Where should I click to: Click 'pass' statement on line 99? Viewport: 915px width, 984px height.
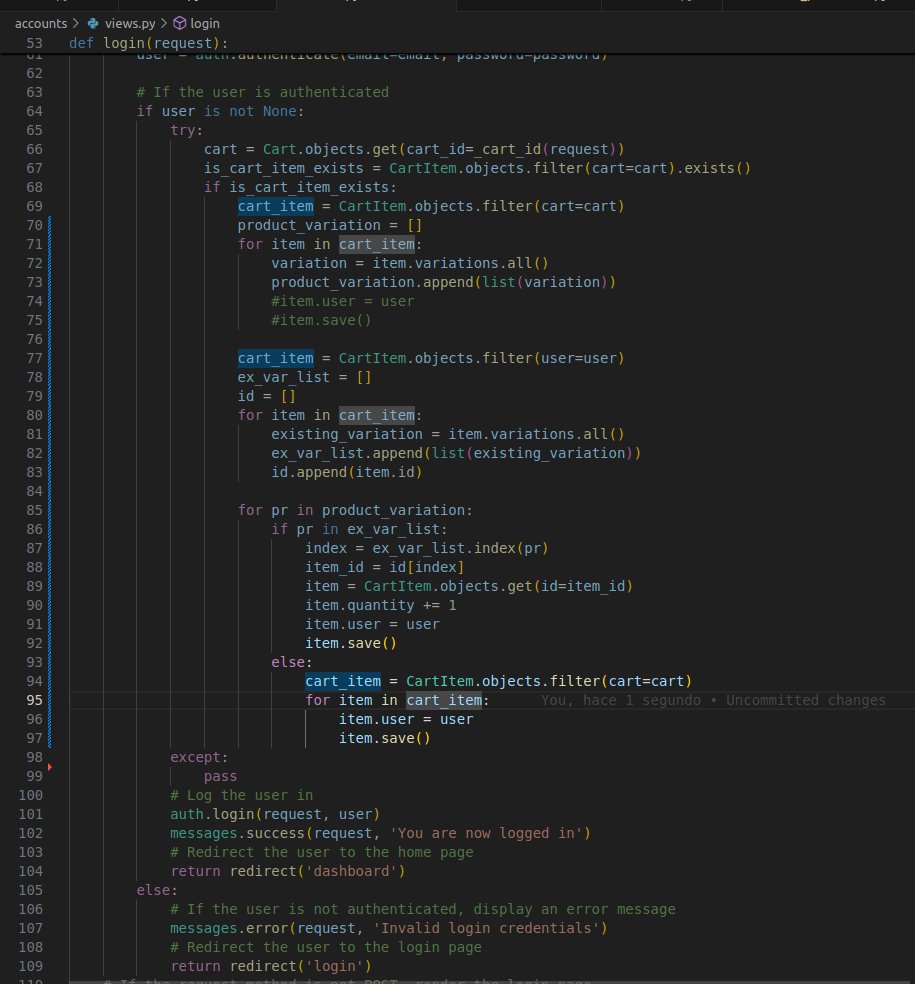point(220,776)
